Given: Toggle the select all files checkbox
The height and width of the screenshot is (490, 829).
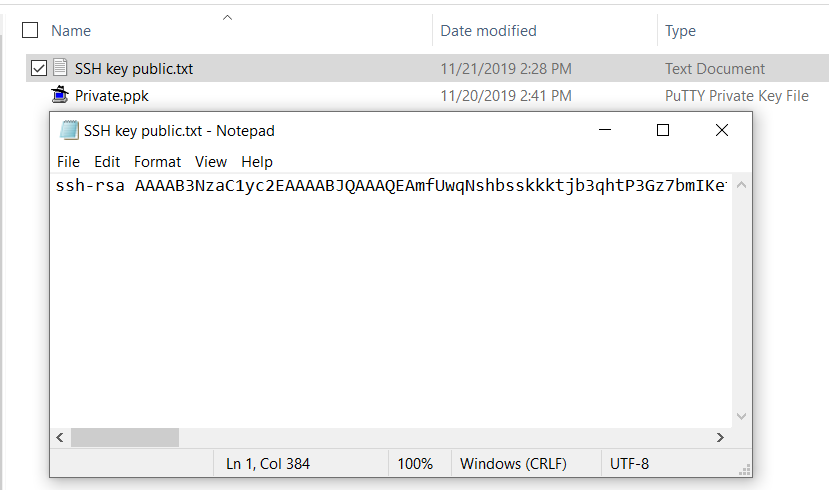Looking at the screenshot, I should 30,31.
